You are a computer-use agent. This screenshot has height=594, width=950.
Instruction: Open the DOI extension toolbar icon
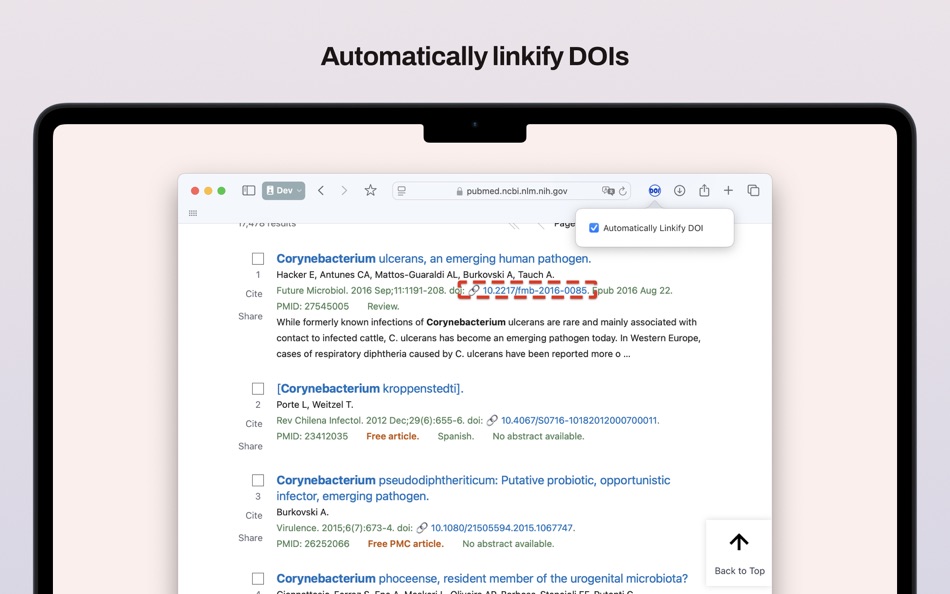click(x=654, y=190)
